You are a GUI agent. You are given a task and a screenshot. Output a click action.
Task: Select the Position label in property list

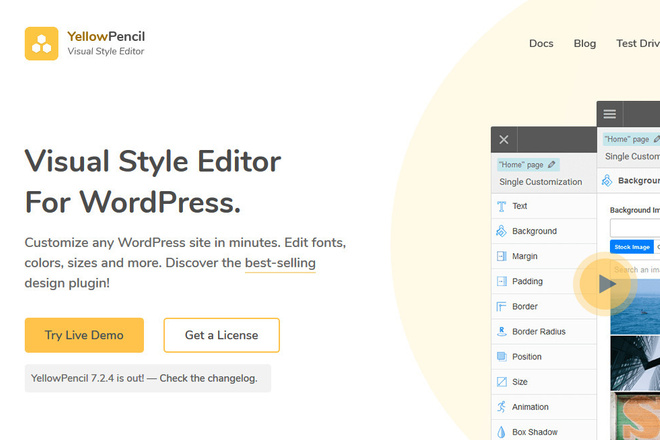click(527, 357)
